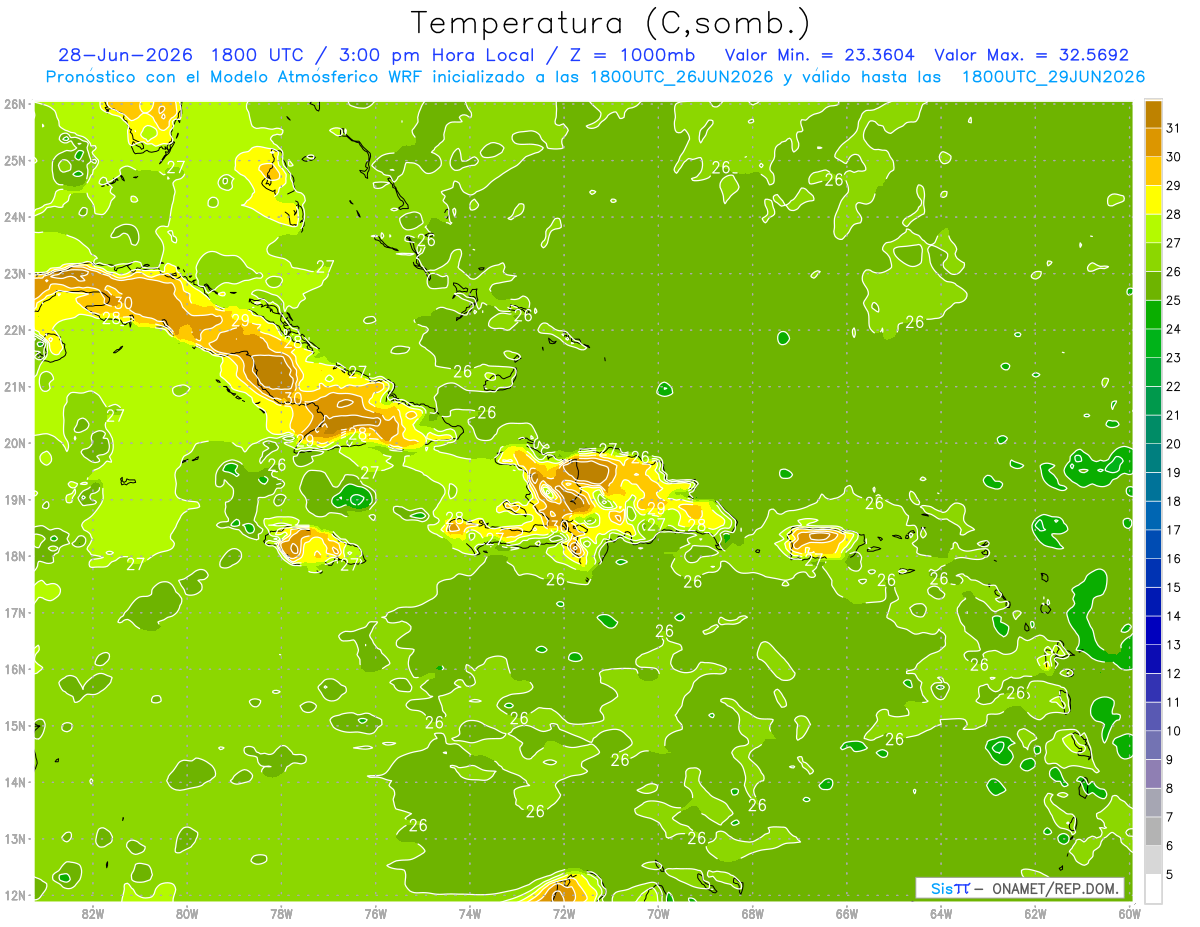Click the purple legend swatch between 9 and 10
1200x927 pixels.
click(1153, 745)
